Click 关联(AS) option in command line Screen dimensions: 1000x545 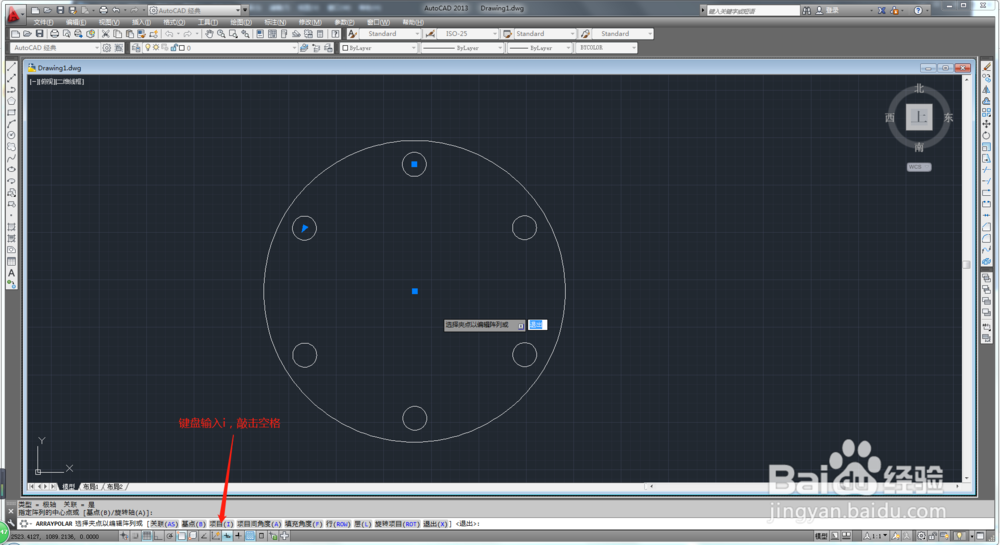pos(164,524)
